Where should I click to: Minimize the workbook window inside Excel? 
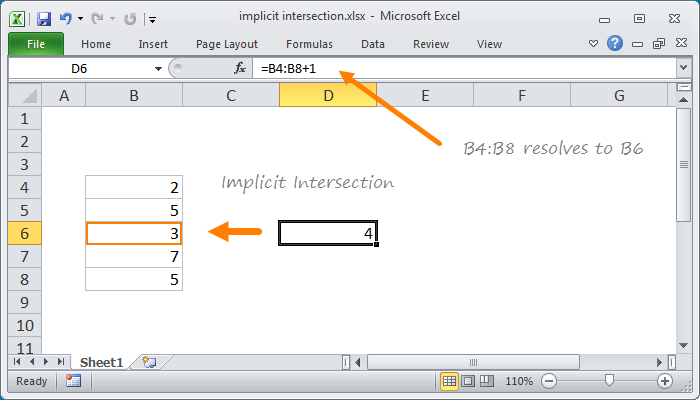pos(638,44)
